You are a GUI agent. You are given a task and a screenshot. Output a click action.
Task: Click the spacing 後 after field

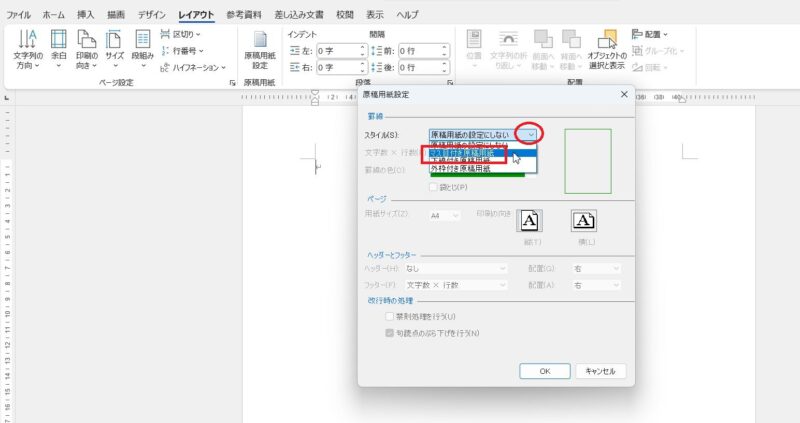tap(424, 67)
